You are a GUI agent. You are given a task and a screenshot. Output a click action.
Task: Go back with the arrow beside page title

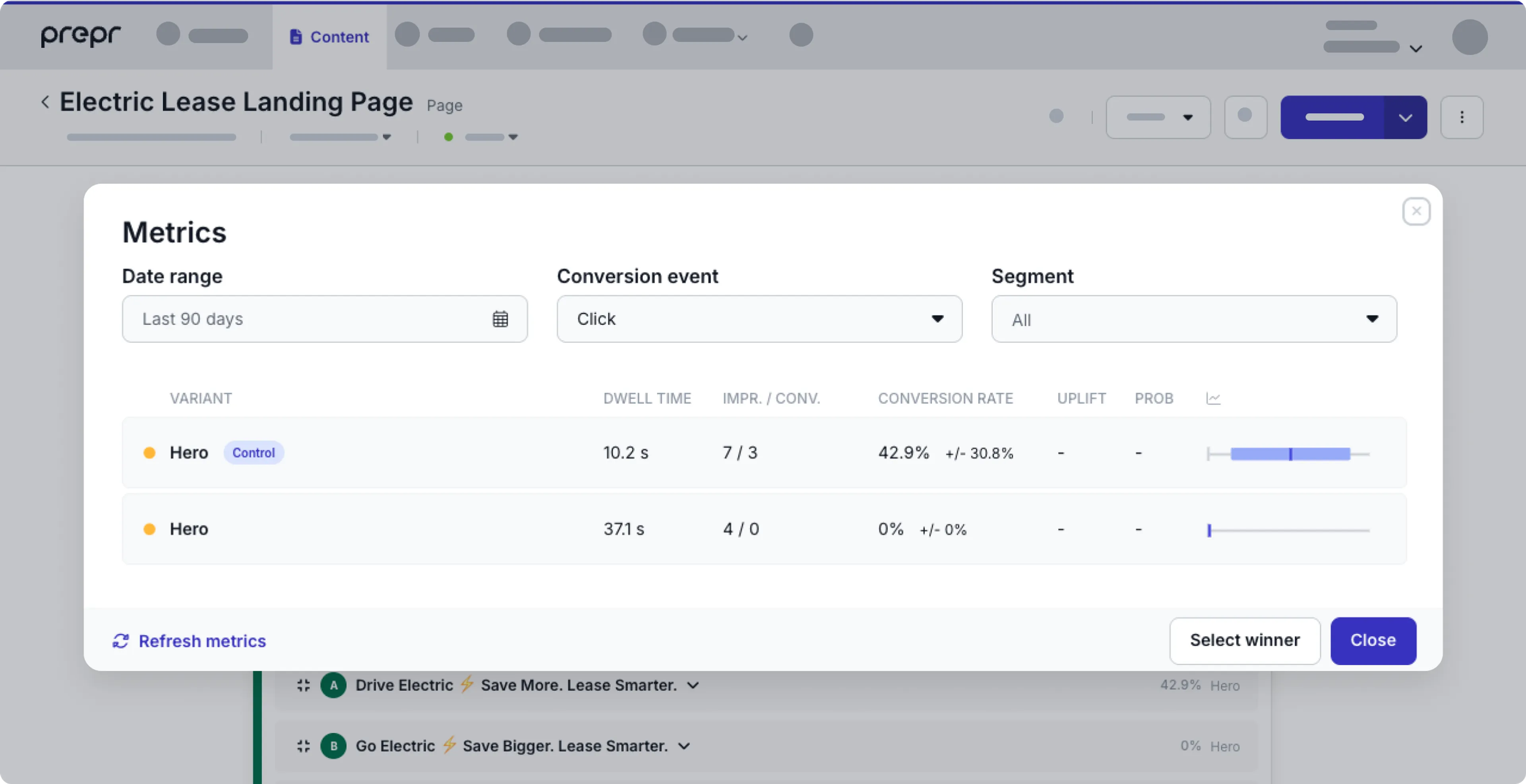[45, 102]
